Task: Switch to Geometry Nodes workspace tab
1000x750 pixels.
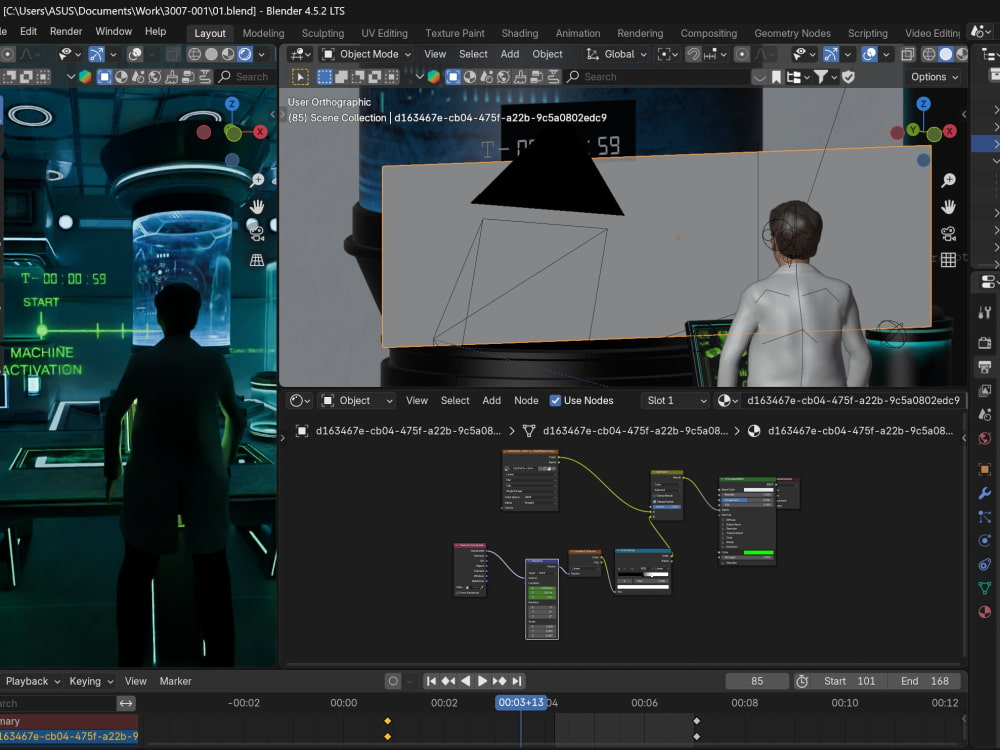Action: click(792, 33)
